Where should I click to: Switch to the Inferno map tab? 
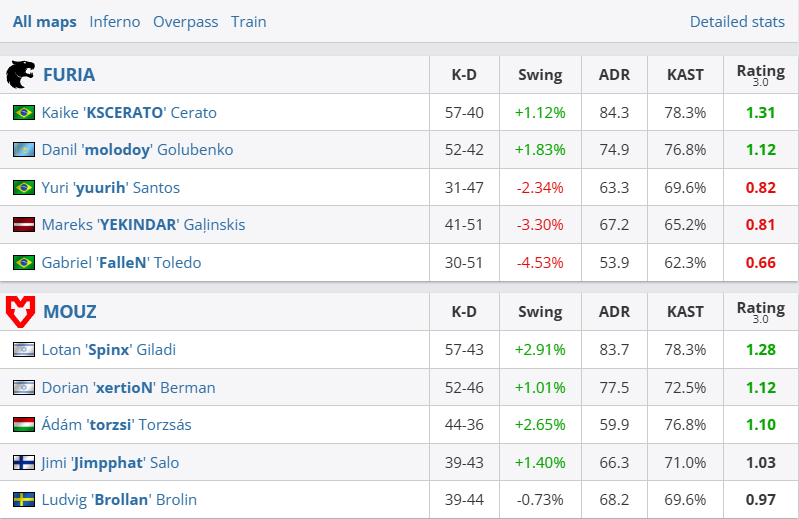tap(114, 21)
